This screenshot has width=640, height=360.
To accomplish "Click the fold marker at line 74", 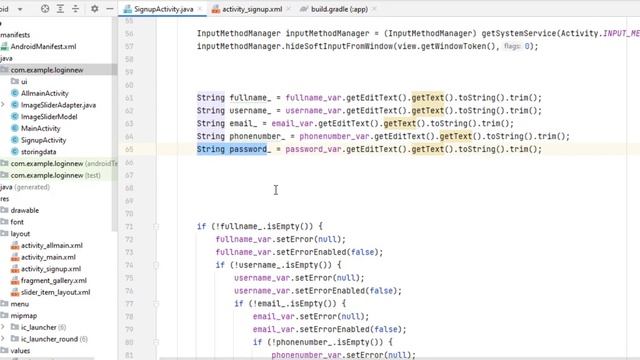I will click(156, 265).
